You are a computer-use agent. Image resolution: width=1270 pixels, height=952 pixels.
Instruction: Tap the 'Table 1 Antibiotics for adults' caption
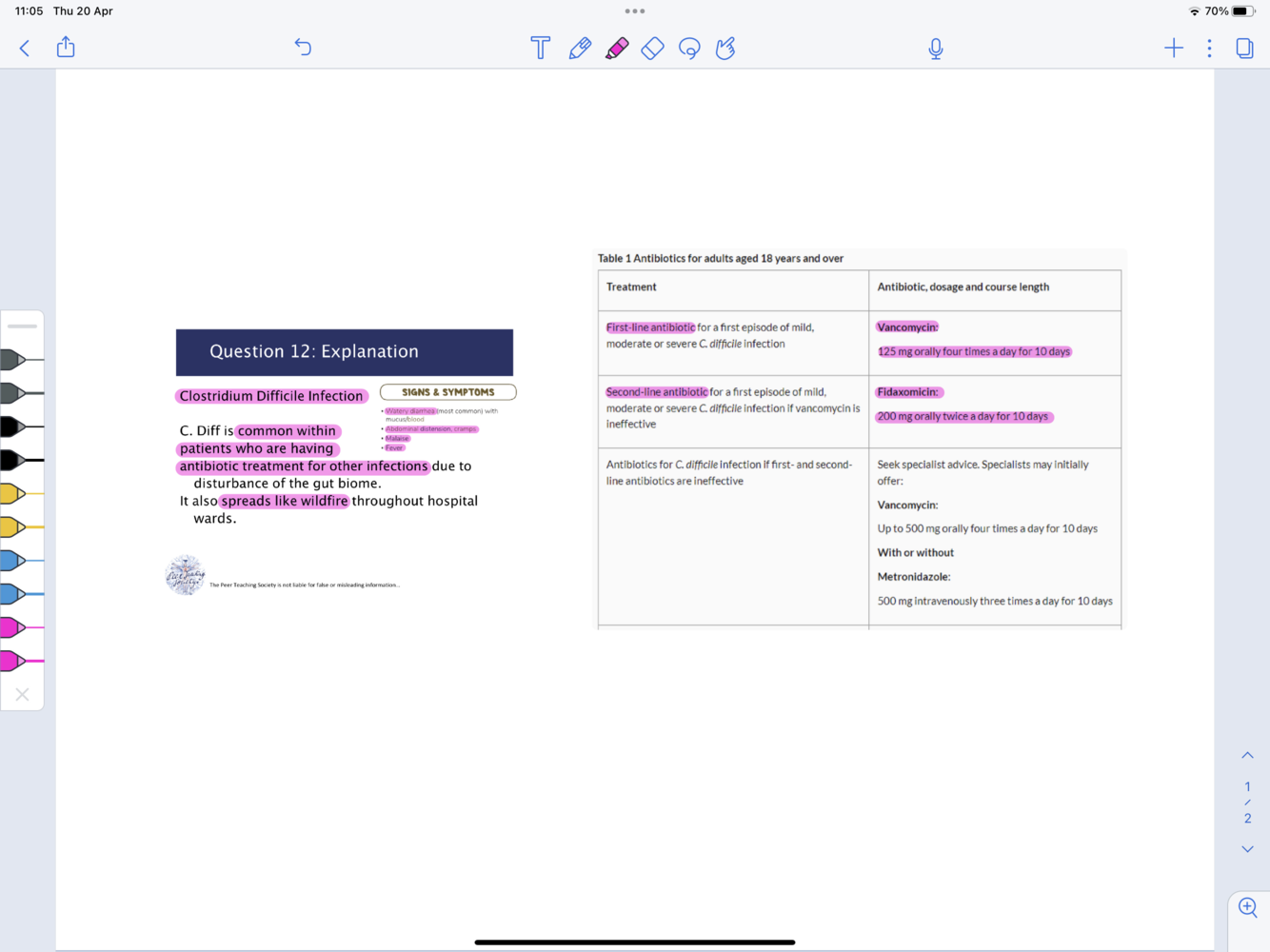[x=721, y=258]
